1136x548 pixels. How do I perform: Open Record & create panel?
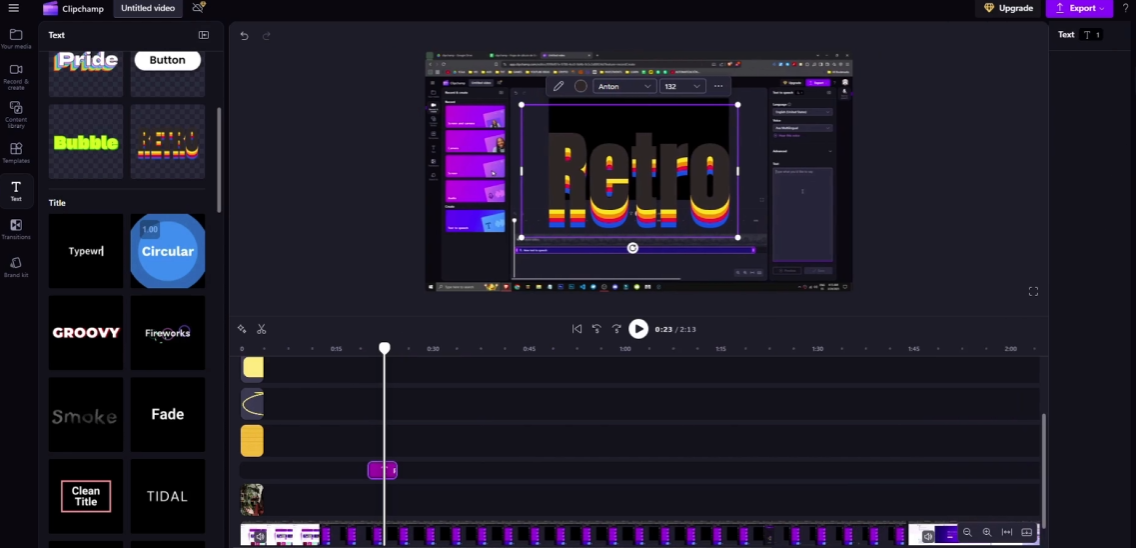(16, 76)
